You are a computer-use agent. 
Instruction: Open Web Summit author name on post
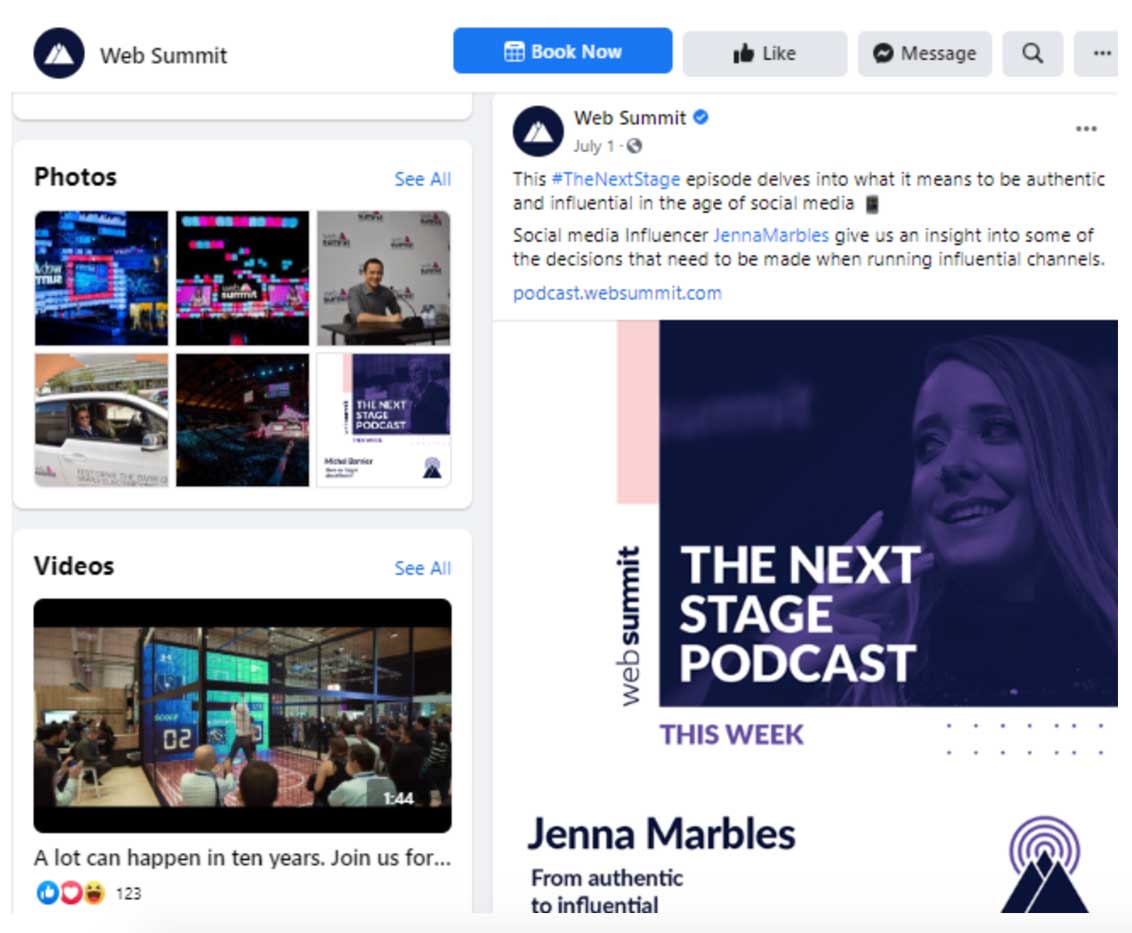[630, 118]
